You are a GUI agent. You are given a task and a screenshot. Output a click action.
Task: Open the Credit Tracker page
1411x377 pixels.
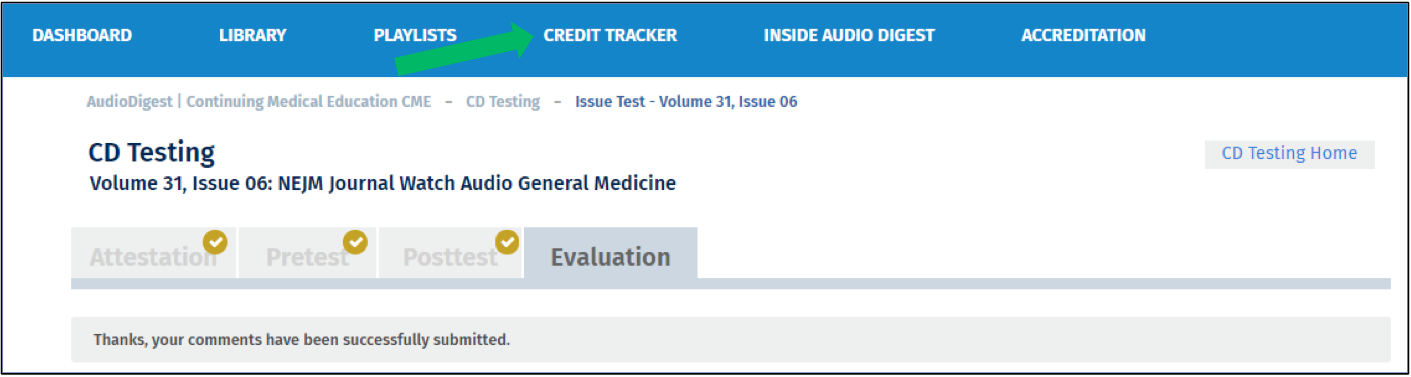click(x=610, y=35)
